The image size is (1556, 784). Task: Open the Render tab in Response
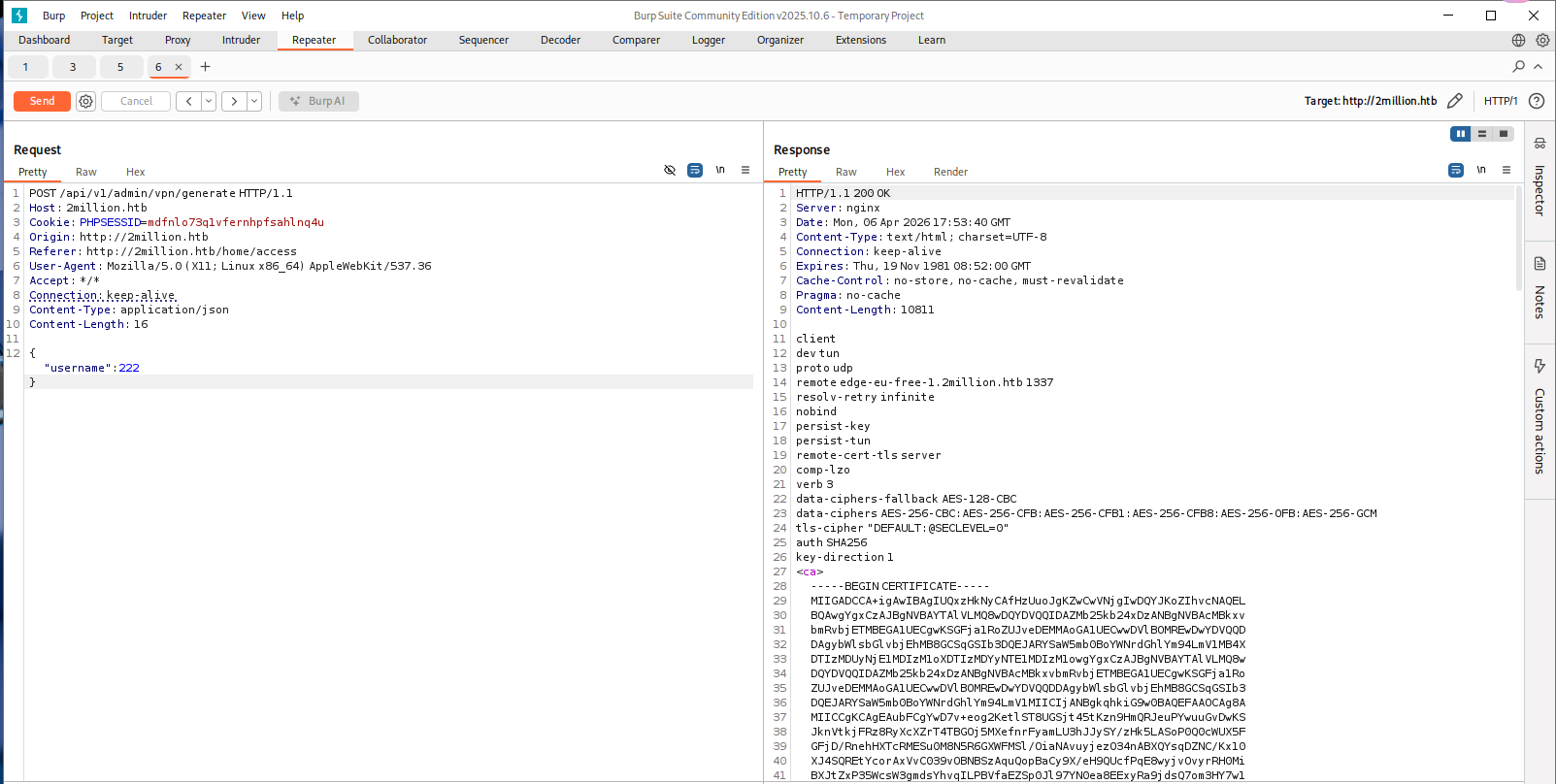[x=950, y=172]
